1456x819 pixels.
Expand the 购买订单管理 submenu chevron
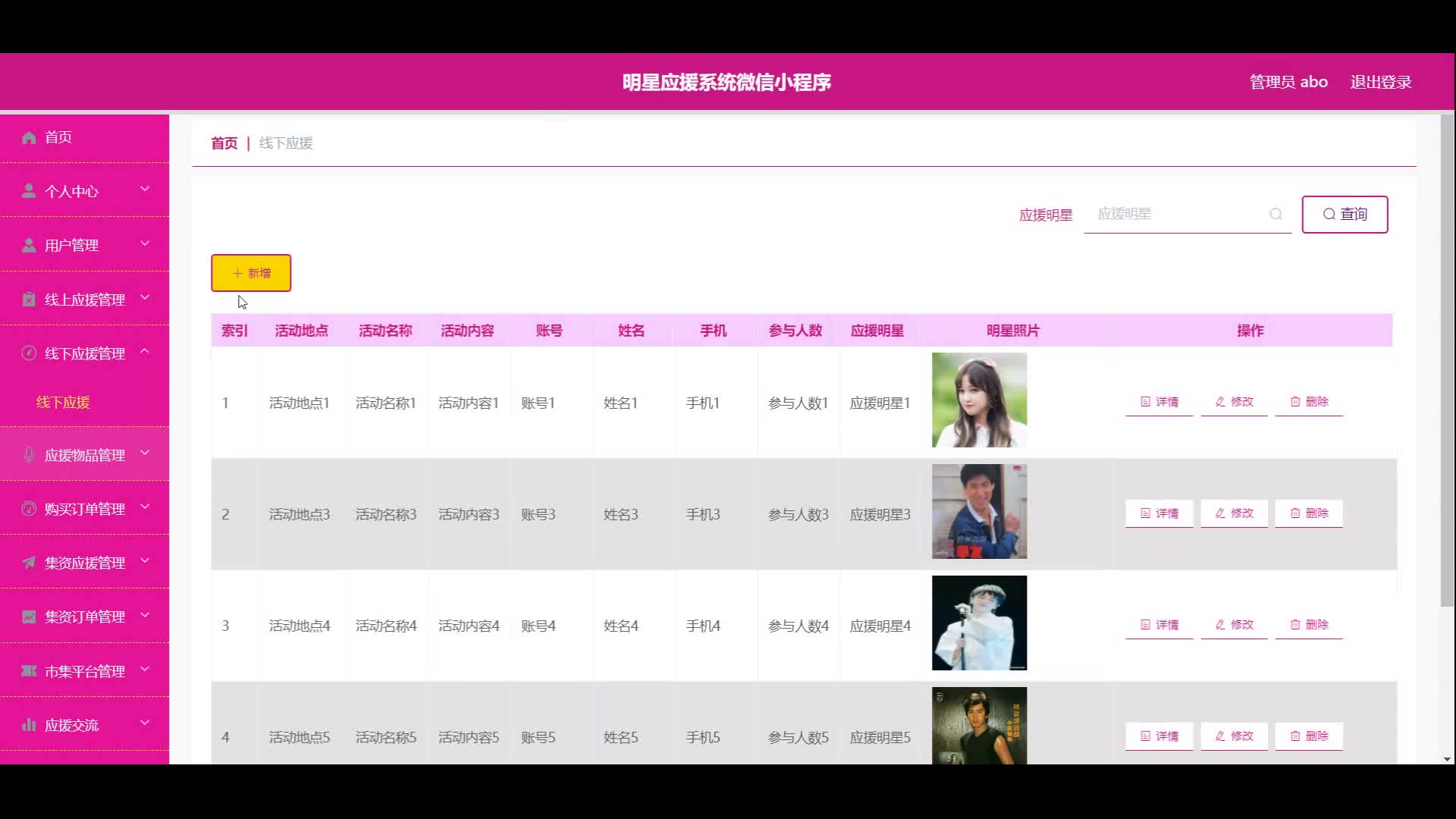coord(145,507)
